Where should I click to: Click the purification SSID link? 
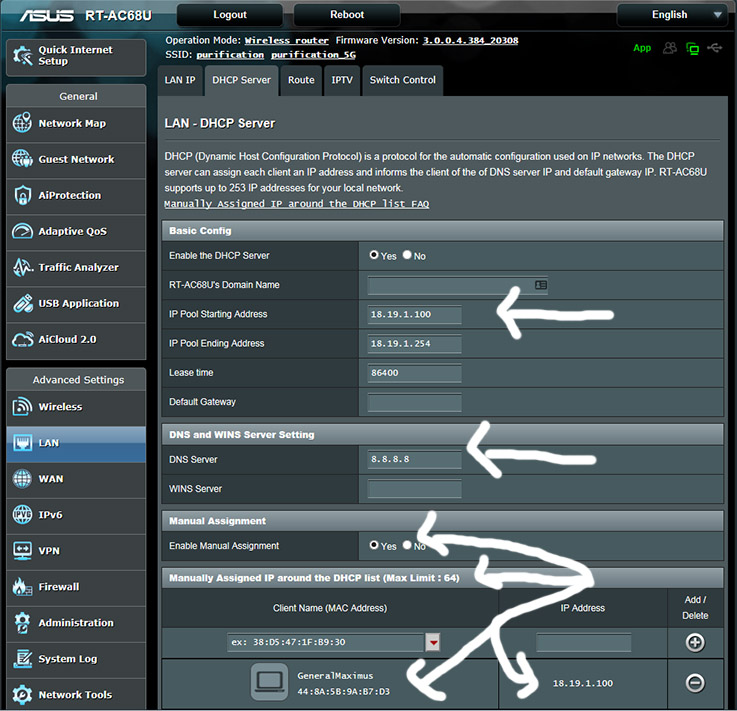(x=230, y=55)
